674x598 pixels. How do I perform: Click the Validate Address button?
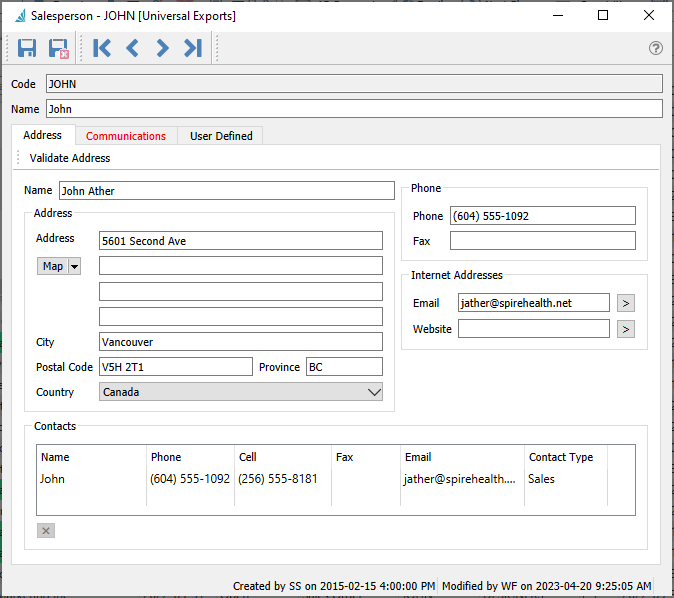coord(70,158)
